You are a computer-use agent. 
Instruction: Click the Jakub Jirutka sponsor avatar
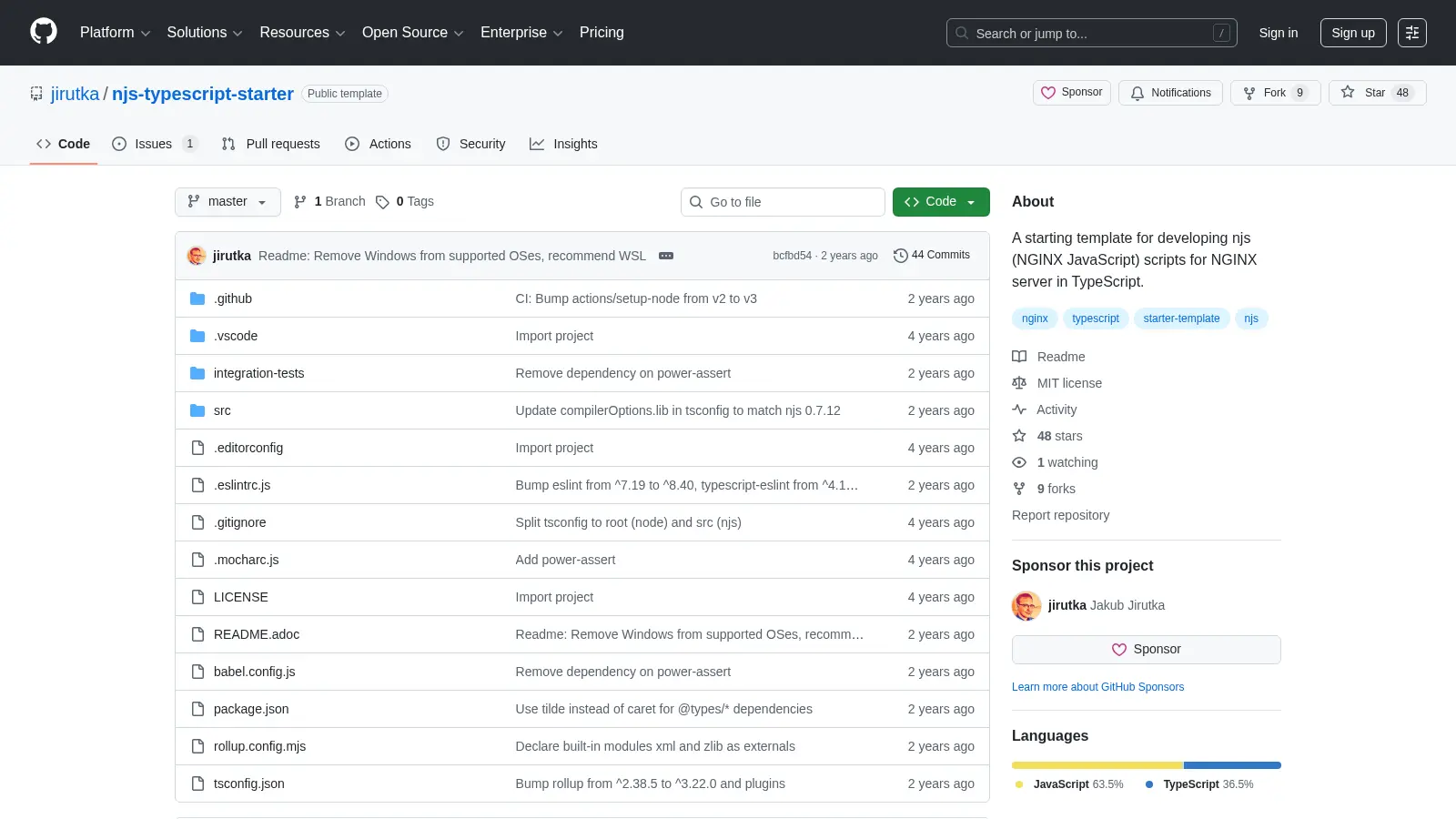pyautogui.click(x=1026, y=605)
